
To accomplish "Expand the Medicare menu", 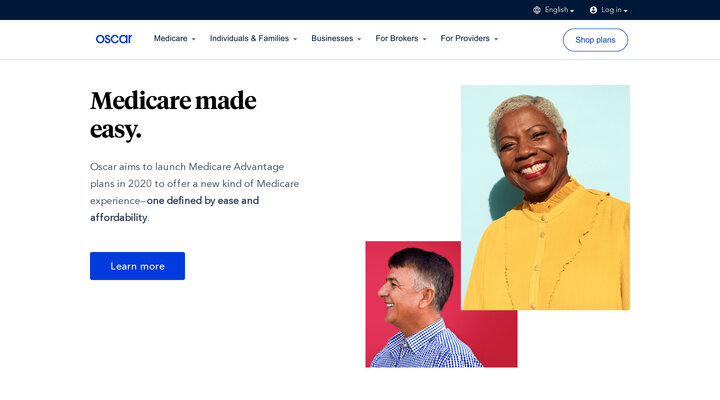I will point(174,39).
